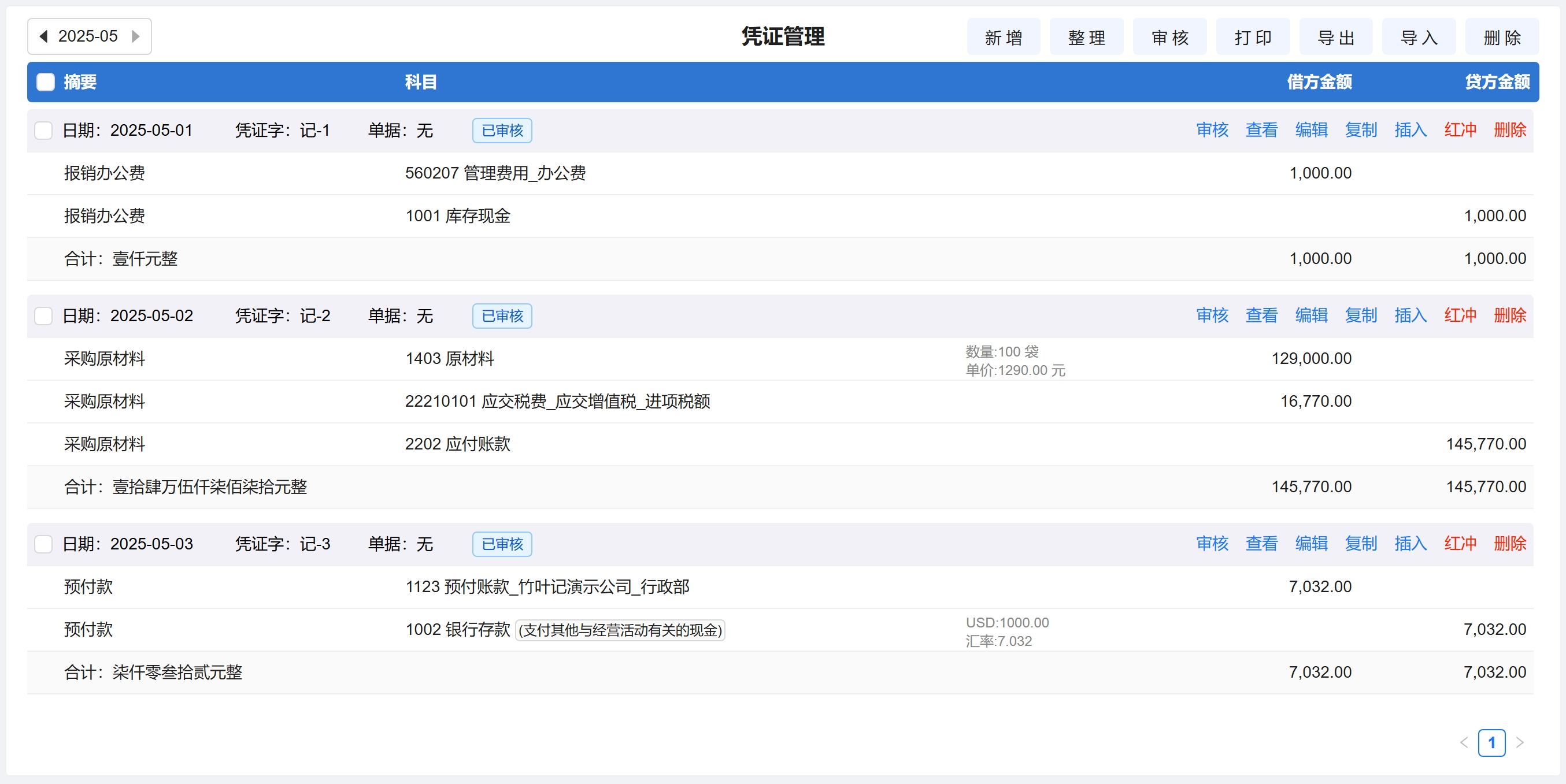1566x784 pixels.
Task: Go to next month using right arrow
Action: (136, 36)
